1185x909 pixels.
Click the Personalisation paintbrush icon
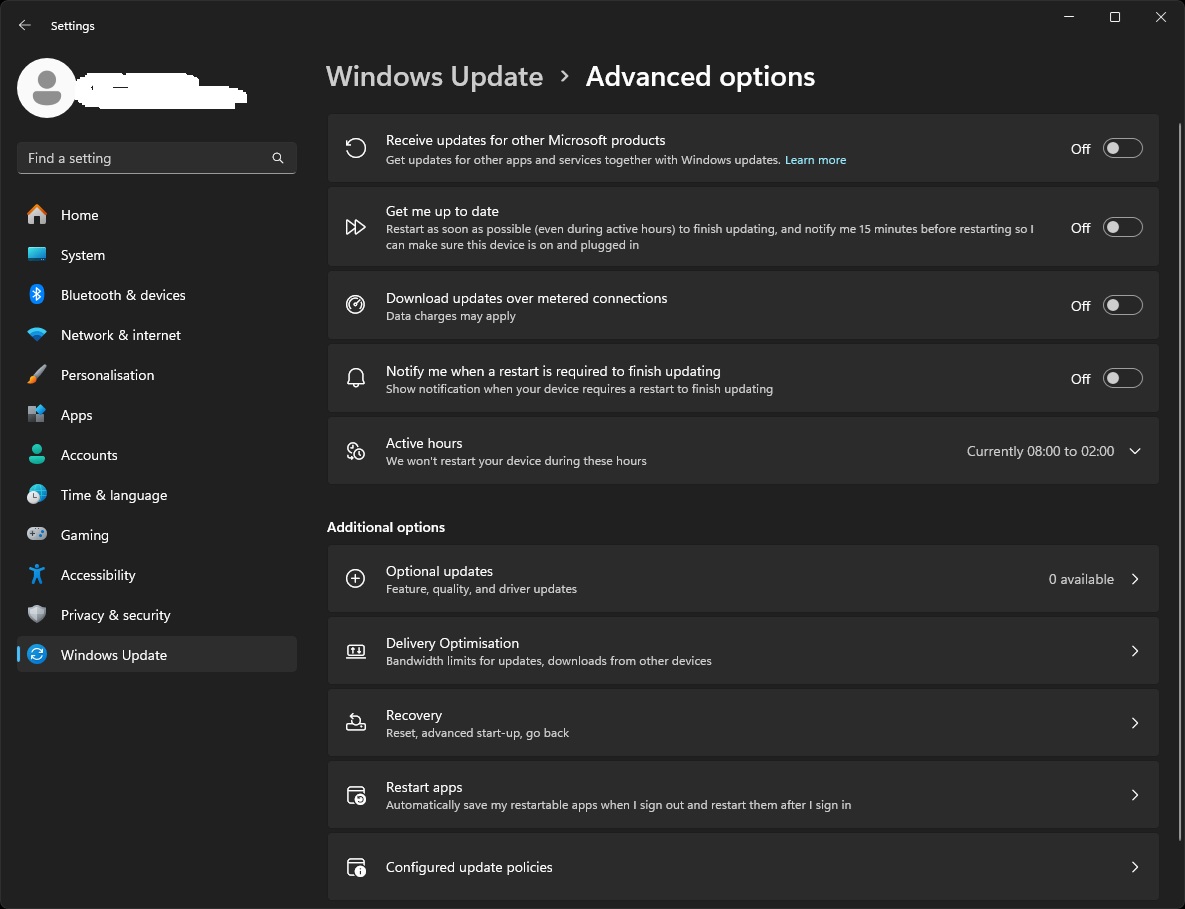37,375
